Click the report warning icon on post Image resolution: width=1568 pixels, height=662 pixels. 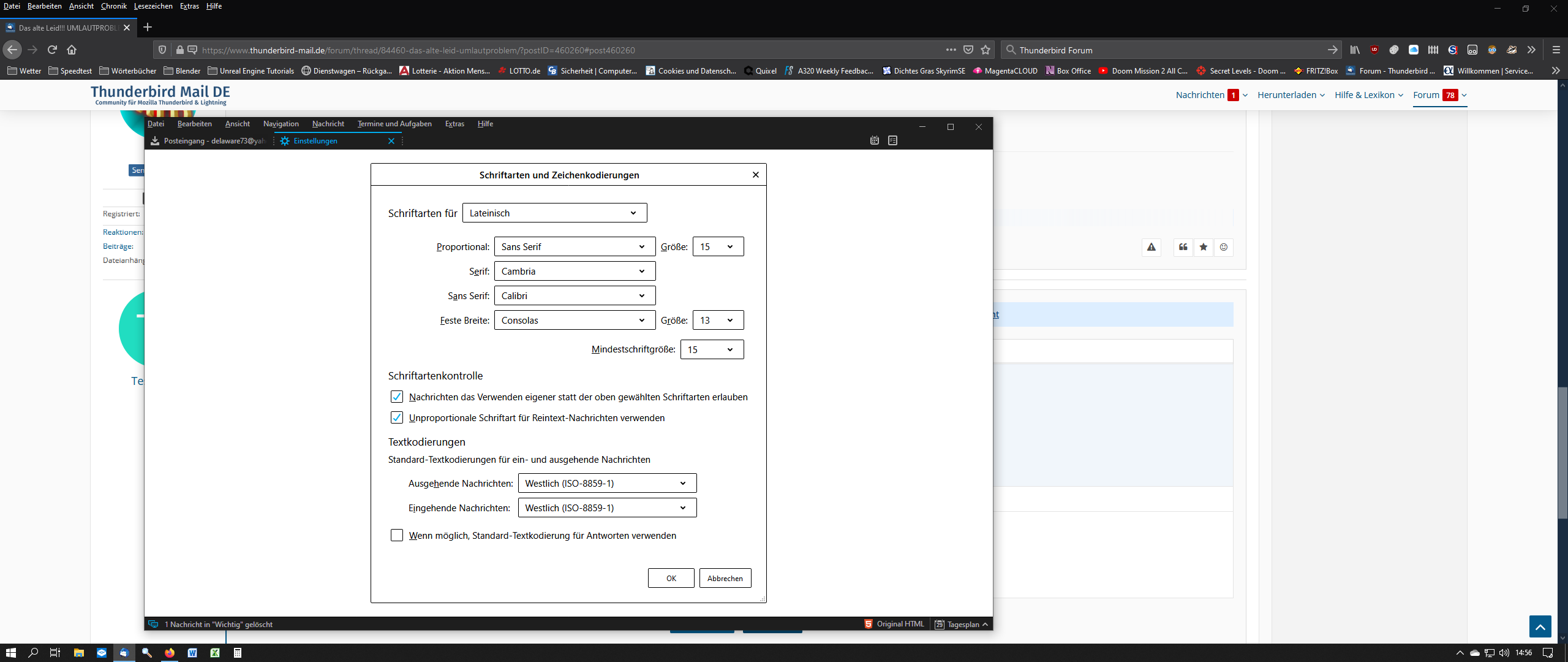[1151, 247]
